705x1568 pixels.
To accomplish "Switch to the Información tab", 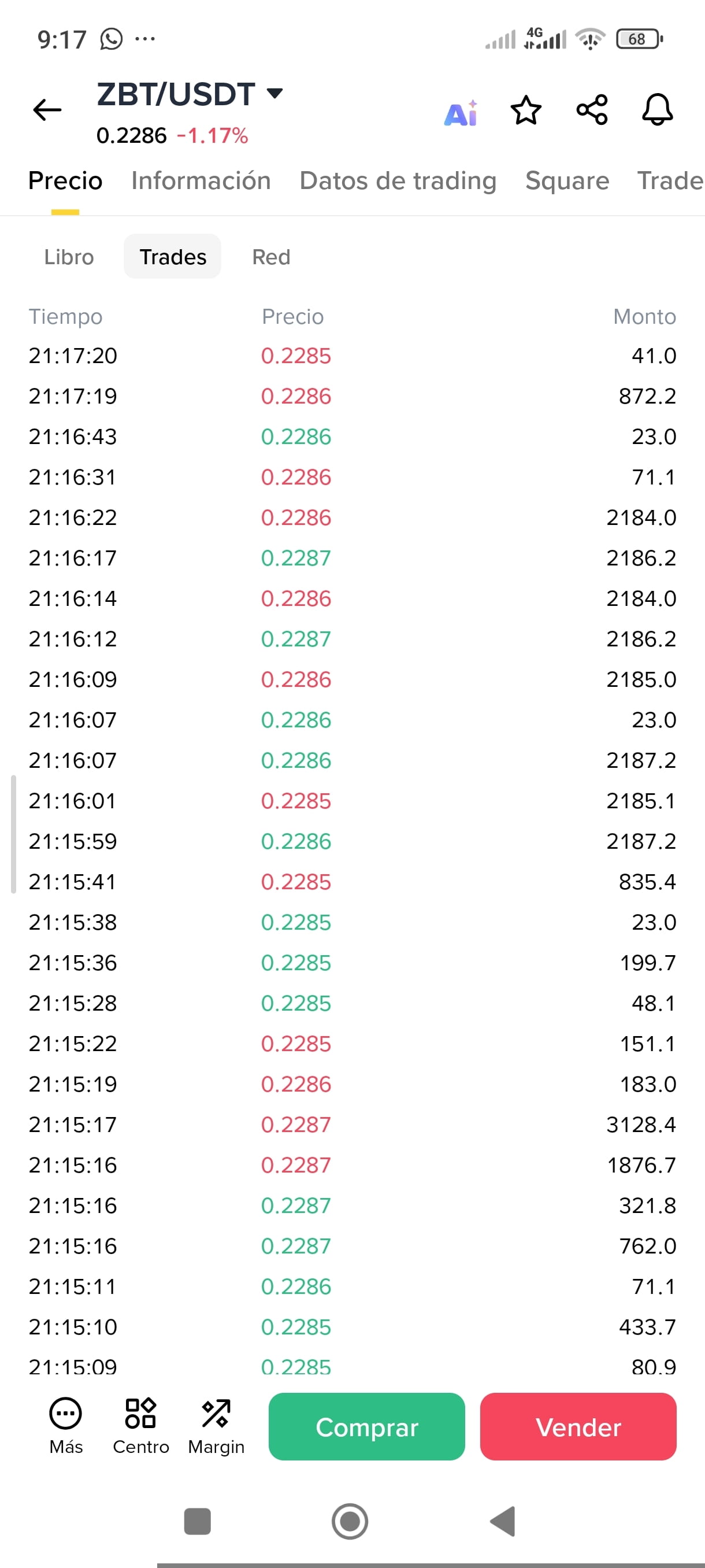I will 201,181.
